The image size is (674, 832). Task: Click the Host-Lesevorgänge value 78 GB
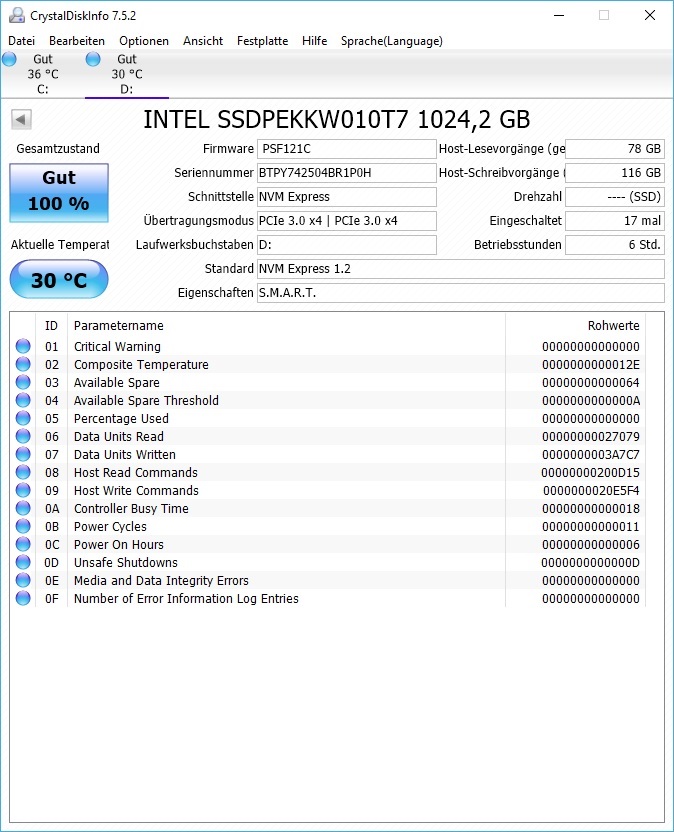(x=615, y=149)
